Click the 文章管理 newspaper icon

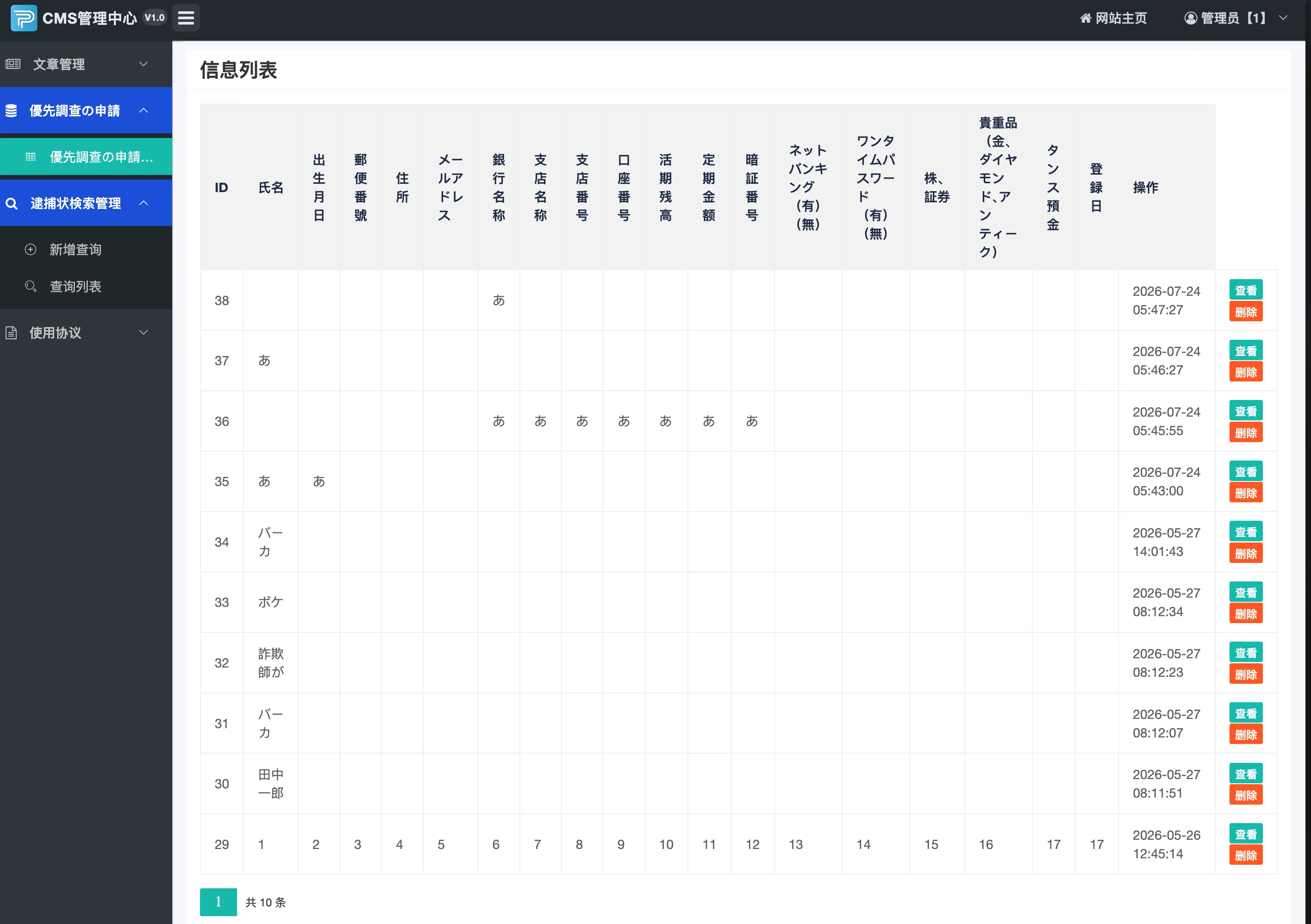[13, 64]
